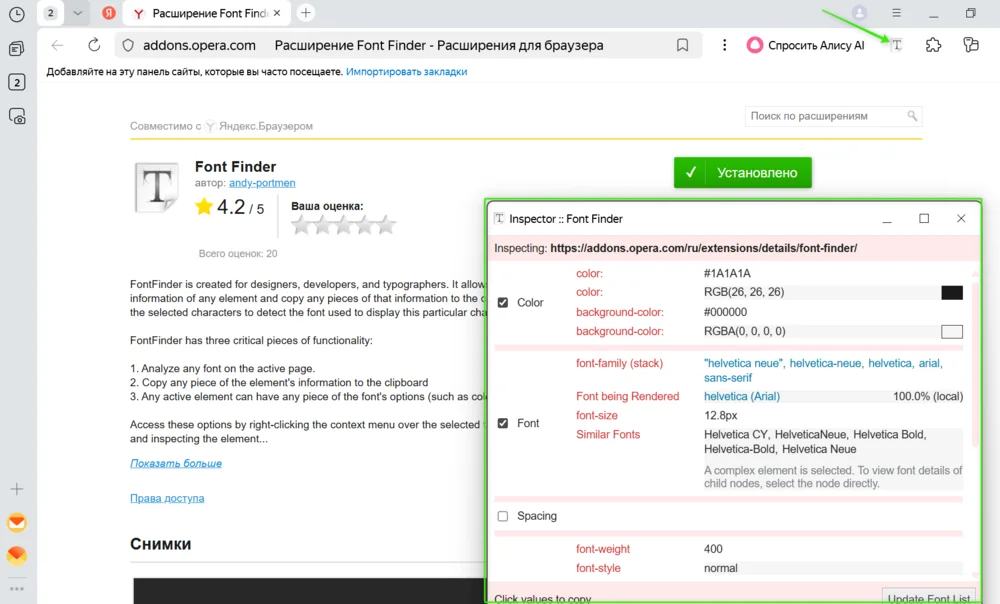1000x604 pixels.
Task: Close the Расширение Font Finder tab
Action: coord(277,13)
